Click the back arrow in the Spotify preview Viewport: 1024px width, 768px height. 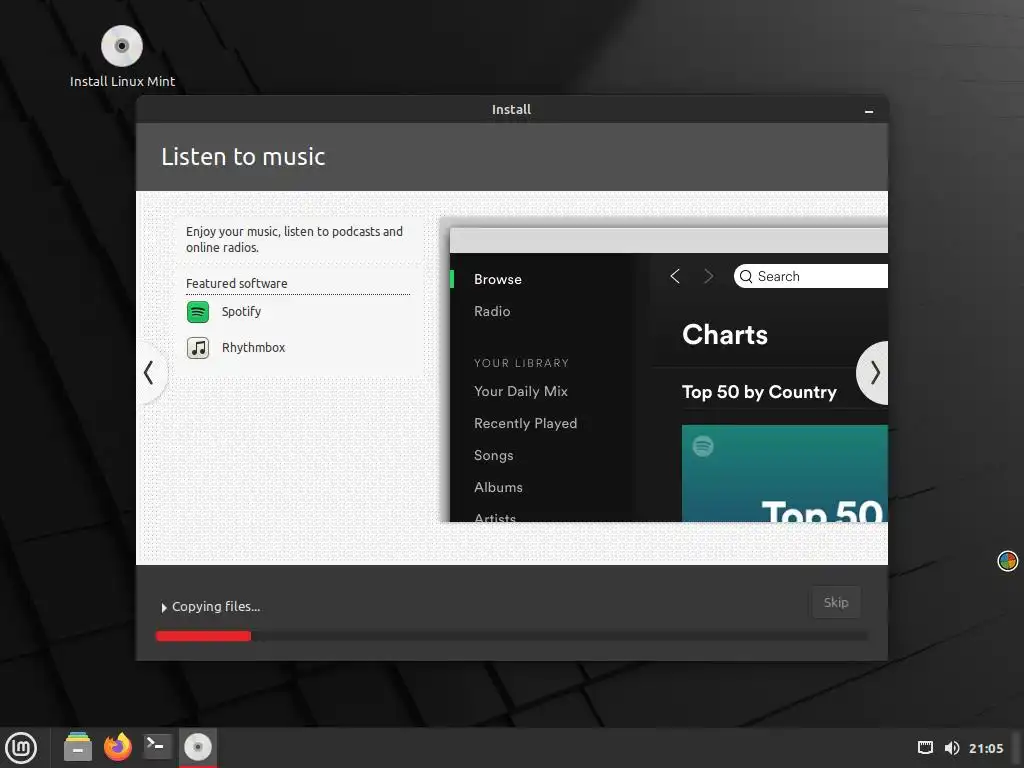(x=675, y=276)
